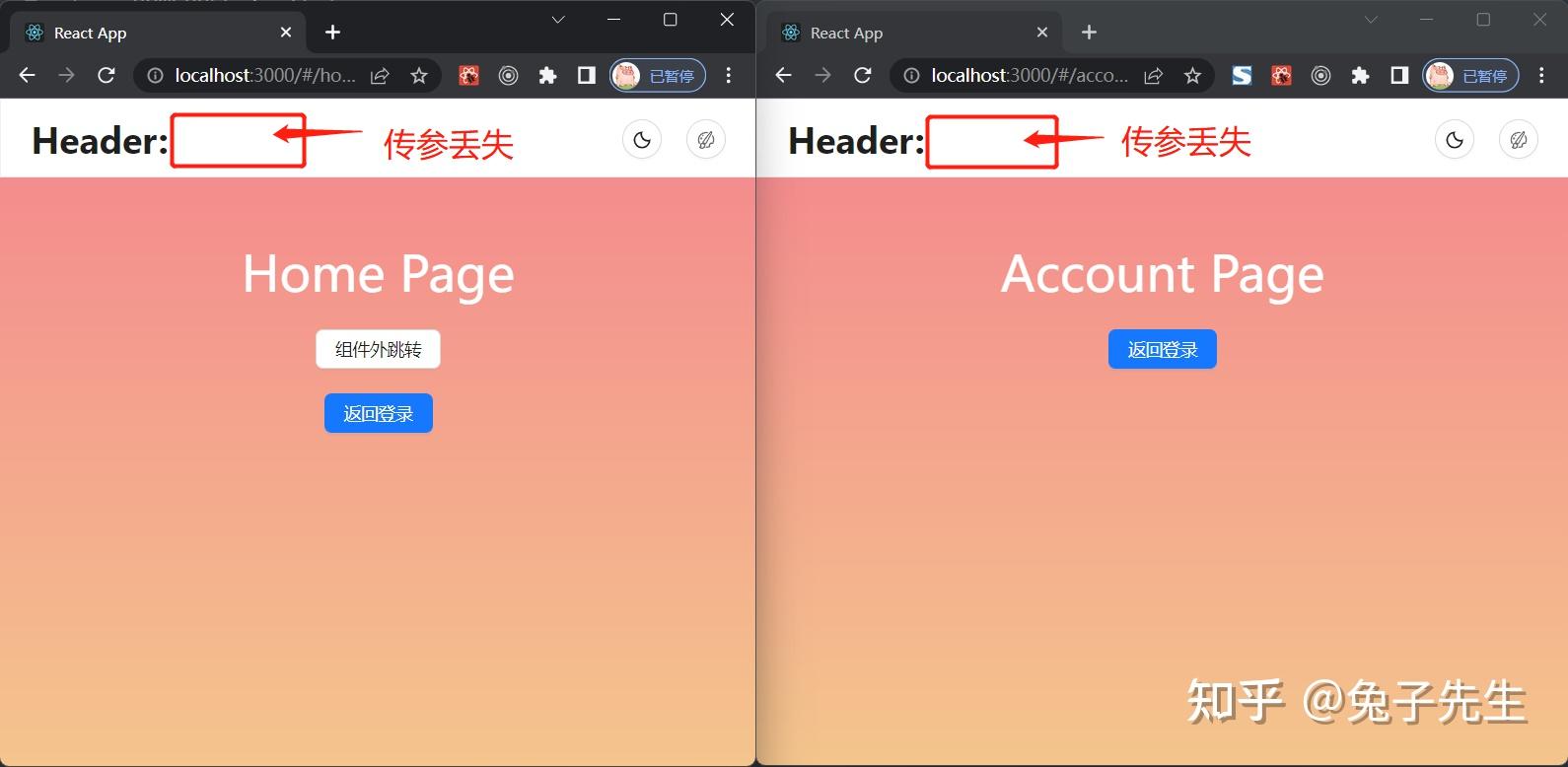Click the "Home Page" heading text
The width and height of the screenshot is (1568, 767).
click(x=379, y=274)
